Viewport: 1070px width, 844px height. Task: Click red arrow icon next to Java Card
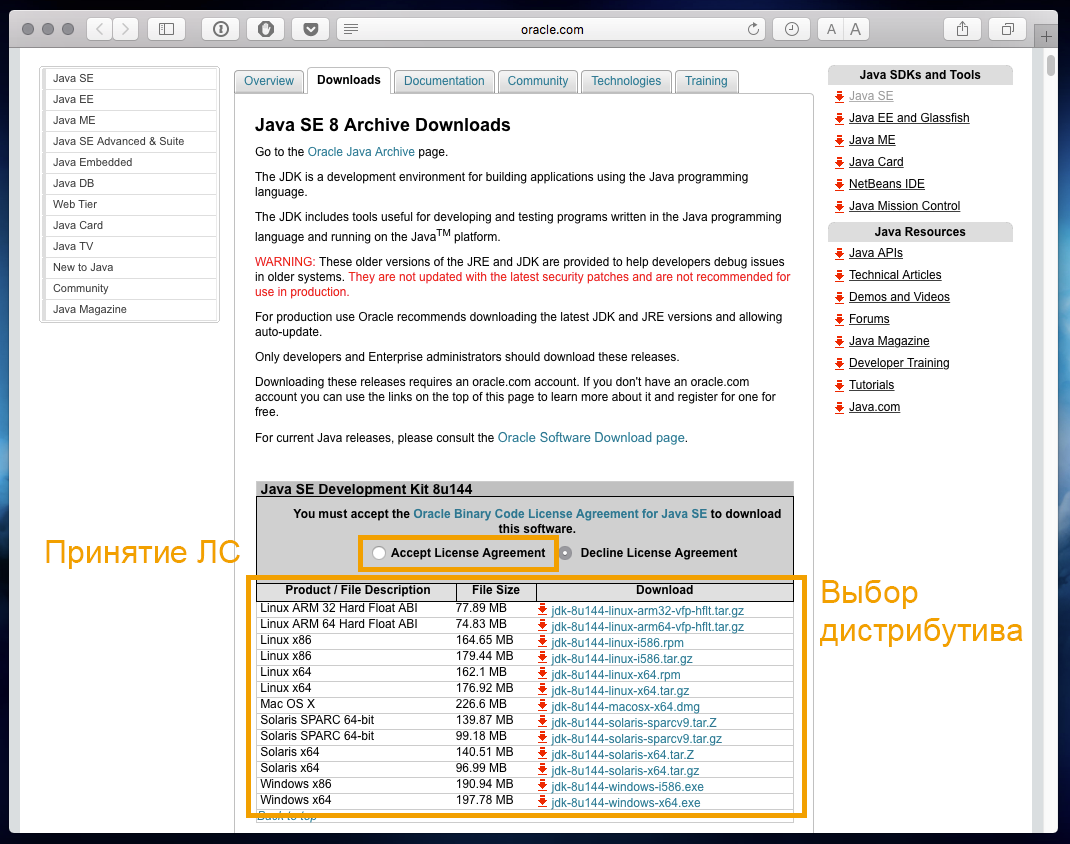[x=839, y=162]
